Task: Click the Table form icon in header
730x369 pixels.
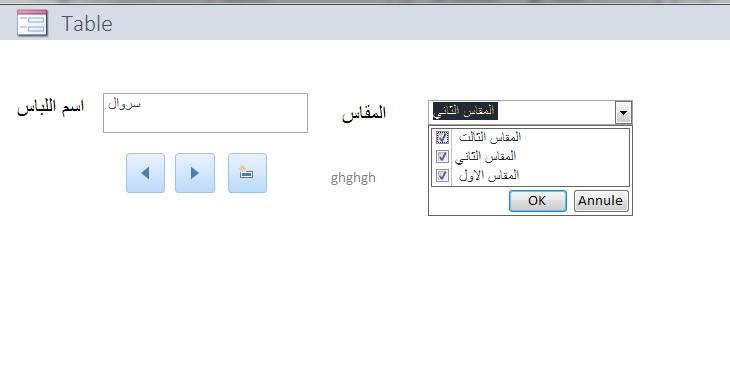Action: point(32,22)
